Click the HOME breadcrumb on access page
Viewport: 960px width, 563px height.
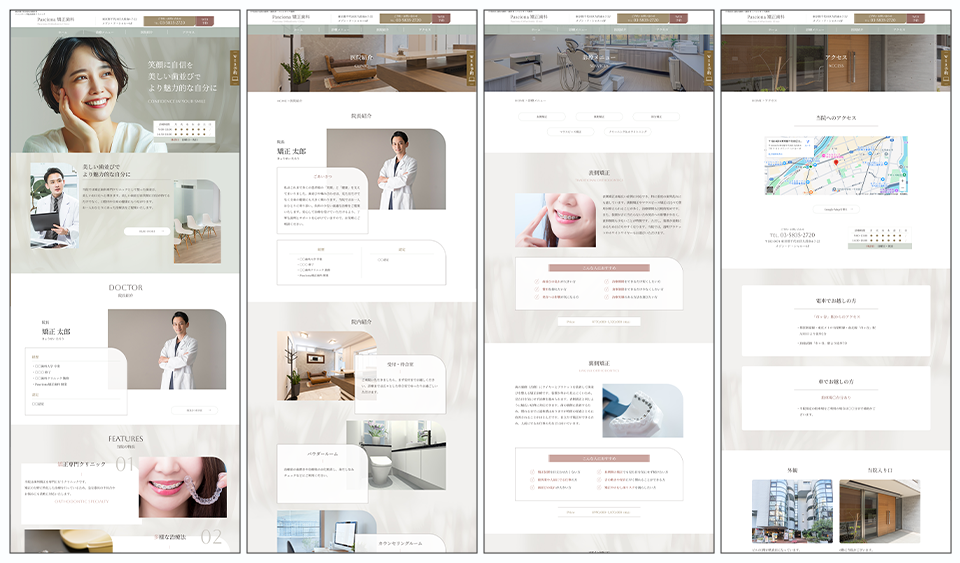coord(756,100)
